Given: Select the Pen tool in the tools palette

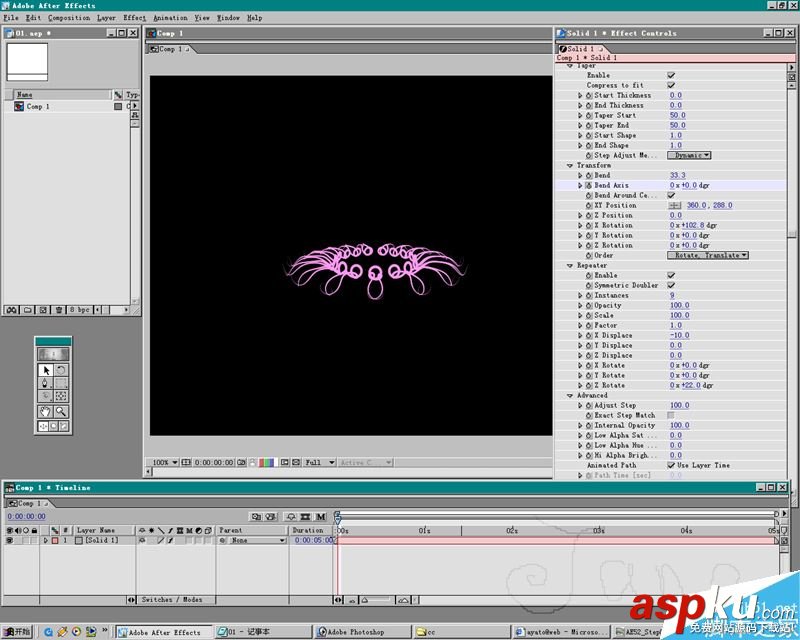Looking at the screenshot, I should click(x=45, y=383).
